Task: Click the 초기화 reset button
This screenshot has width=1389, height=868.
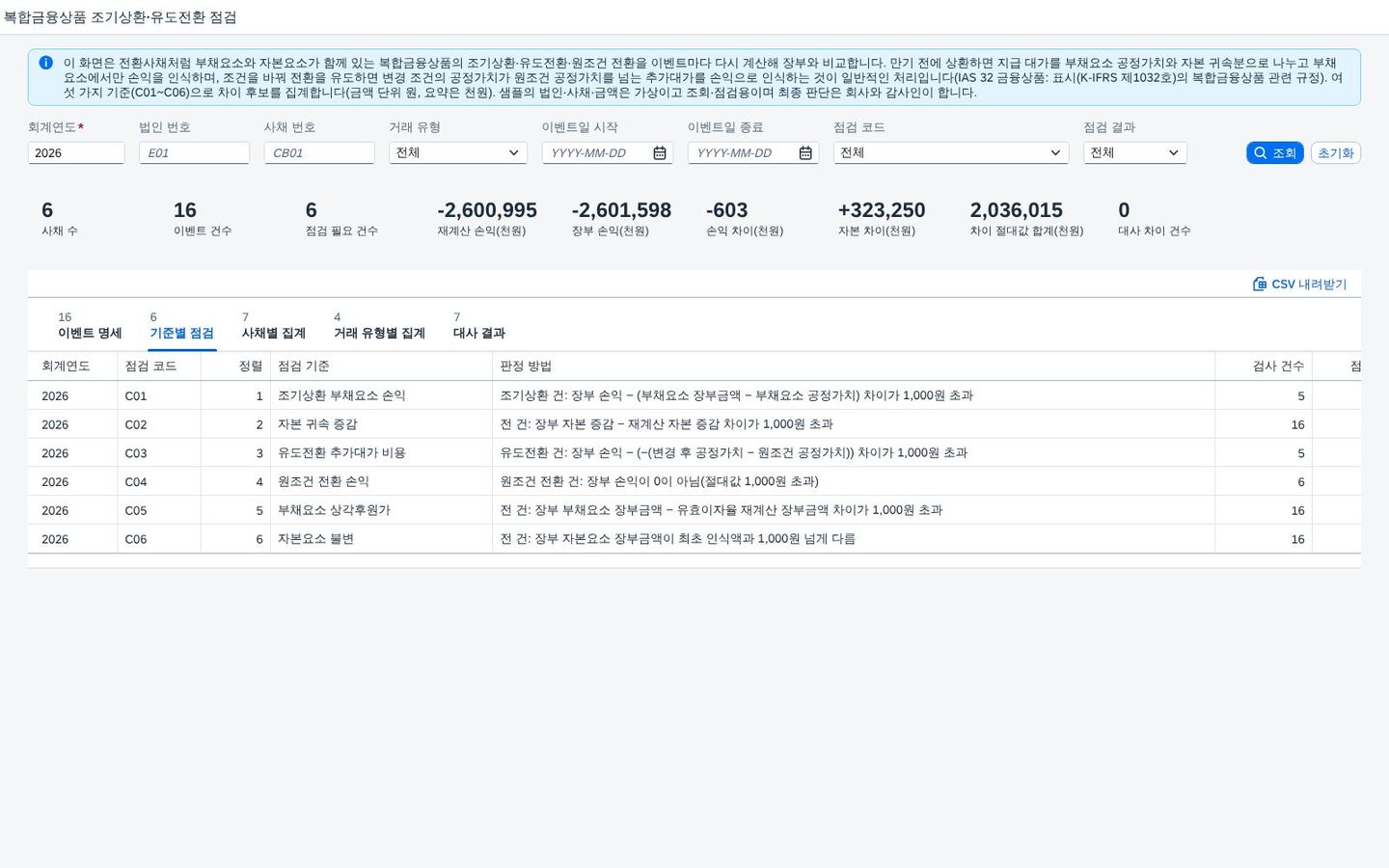Action: pos(1336,153)
